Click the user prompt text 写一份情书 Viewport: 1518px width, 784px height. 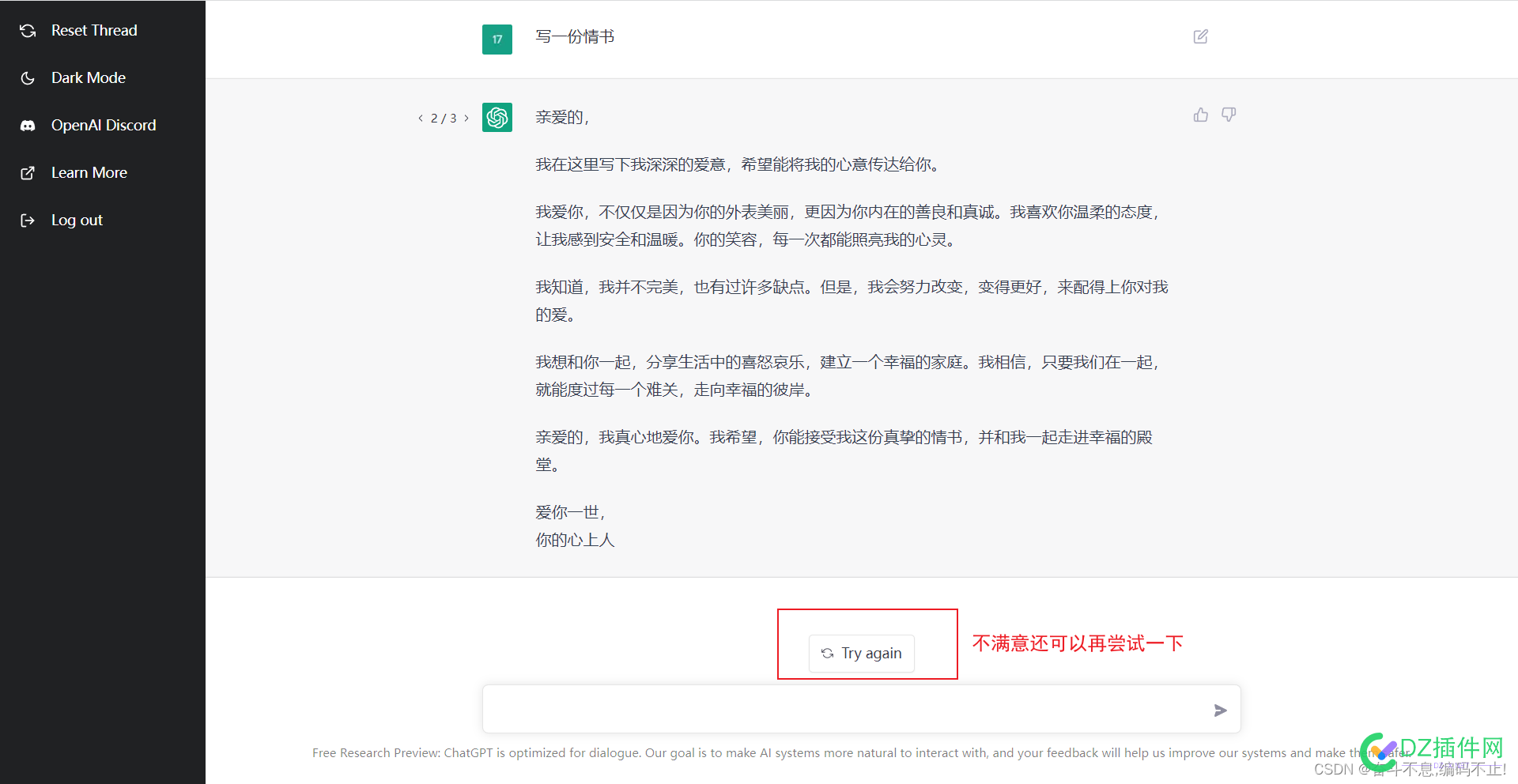(x=575, y=36)
